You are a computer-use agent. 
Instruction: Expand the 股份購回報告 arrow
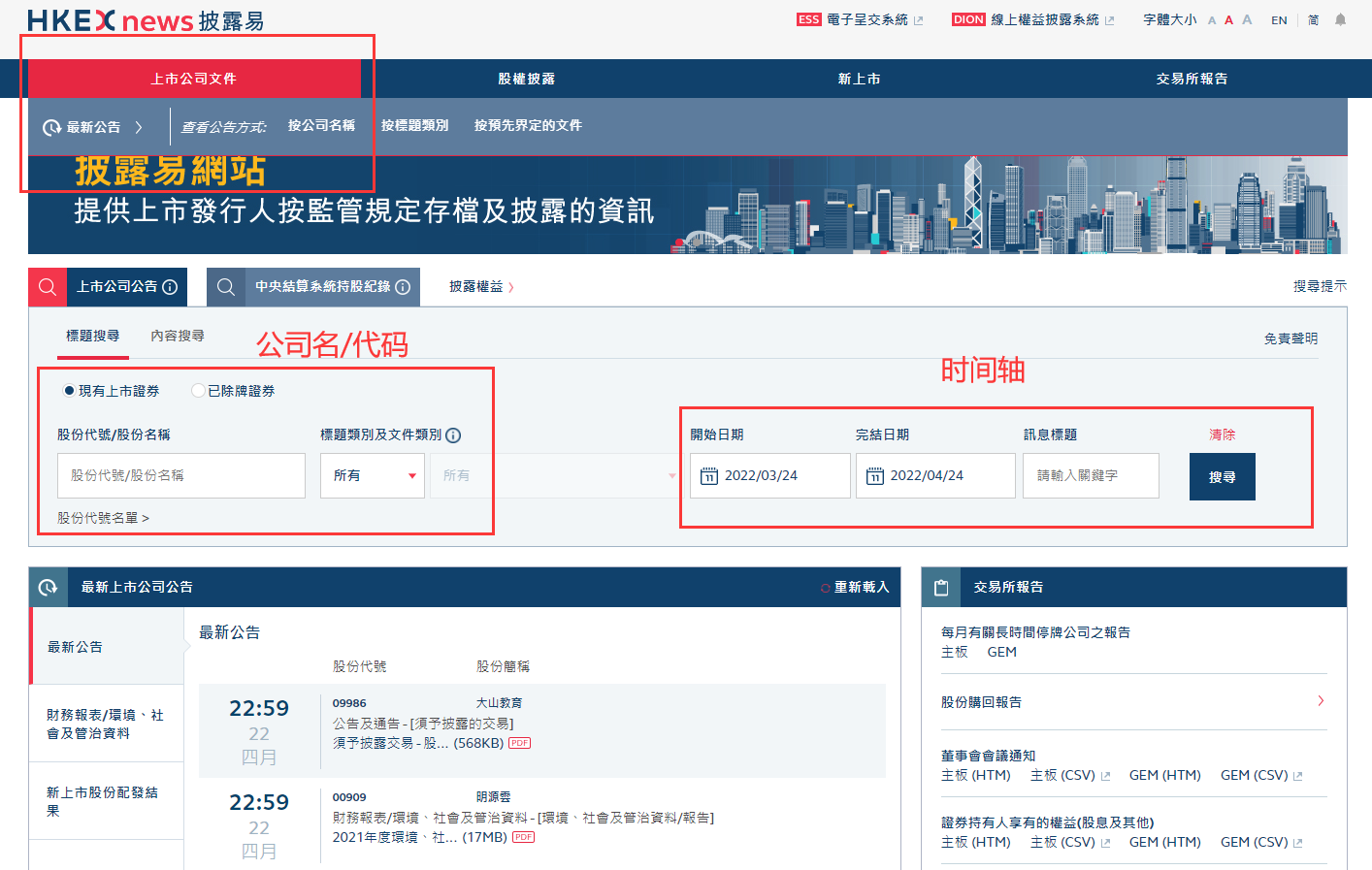pyautogui.click(x=1321, y=700)
